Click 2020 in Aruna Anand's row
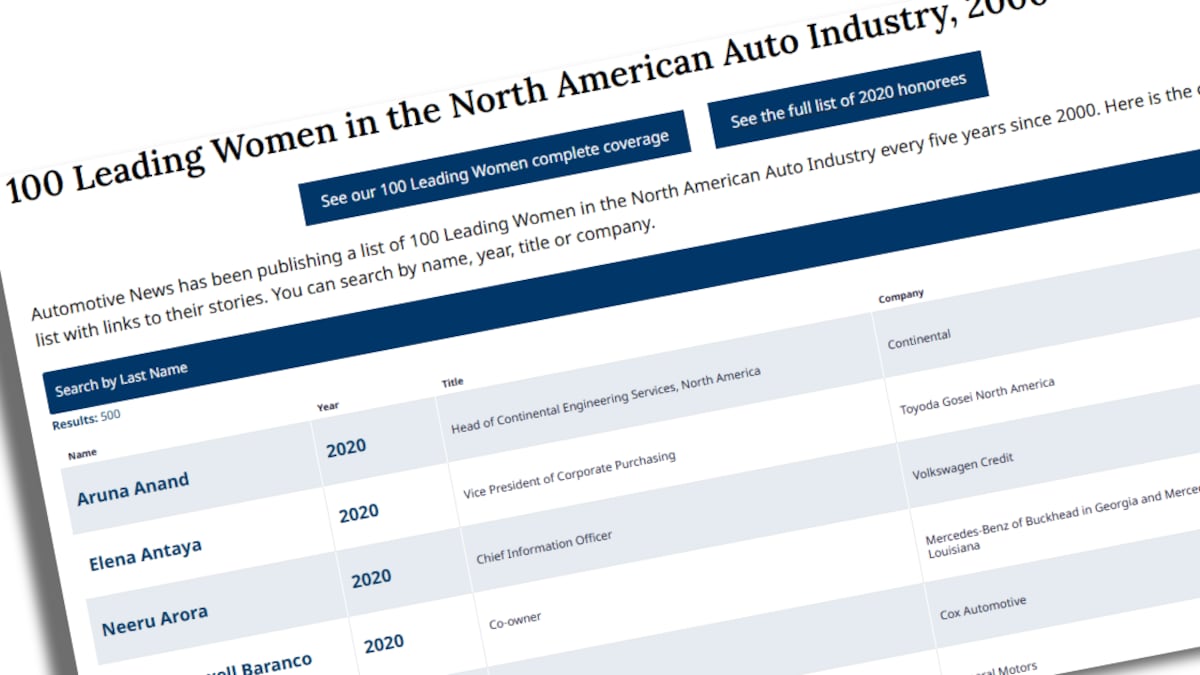The width and height of the screenshot is (1200, 675). coord(346,448)
